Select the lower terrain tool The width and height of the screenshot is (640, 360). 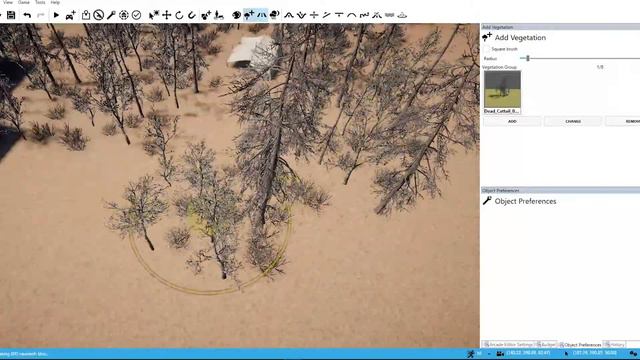pos(301,15)
